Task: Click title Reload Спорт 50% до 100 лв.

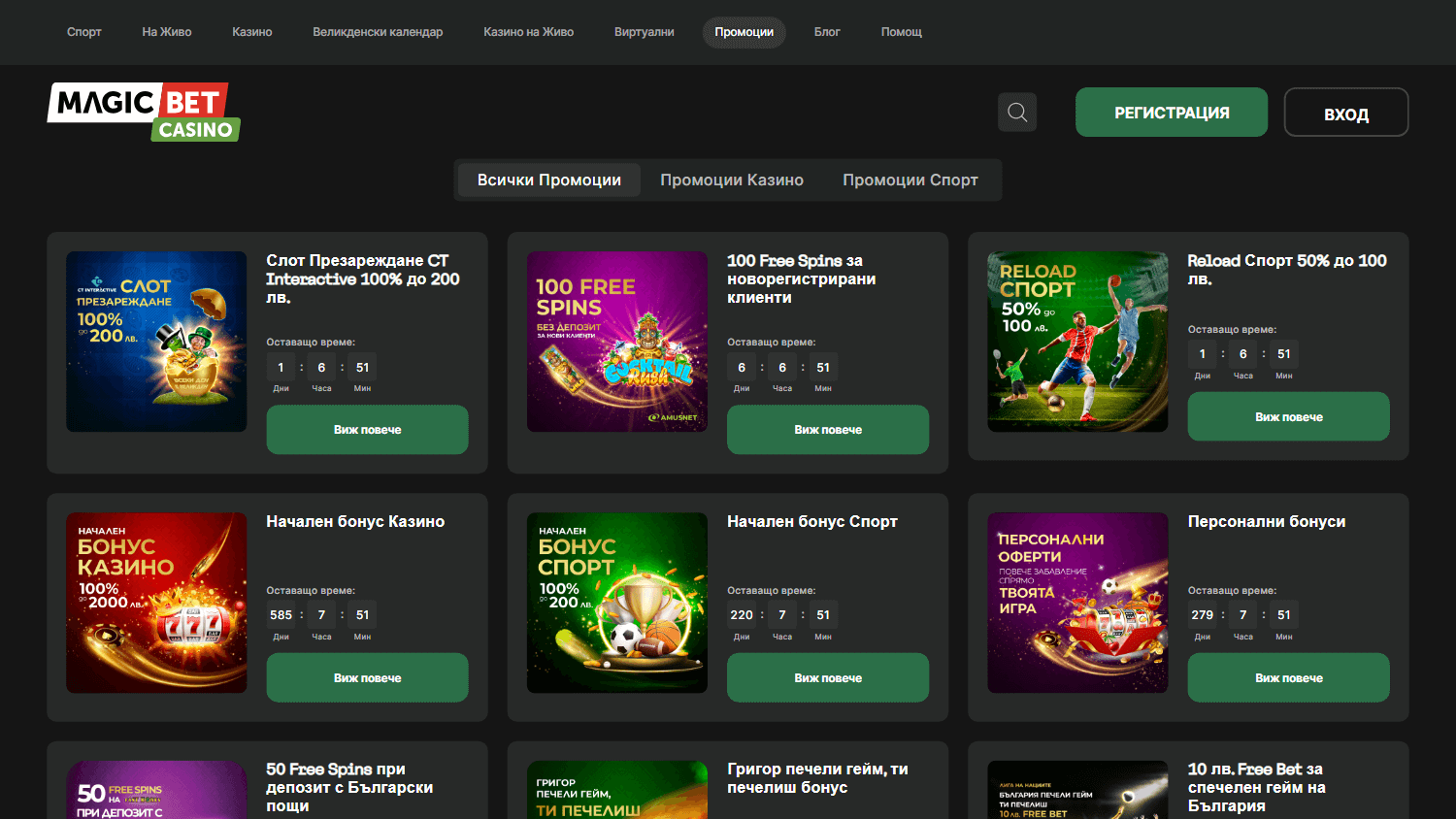Action: [1287, 270]
